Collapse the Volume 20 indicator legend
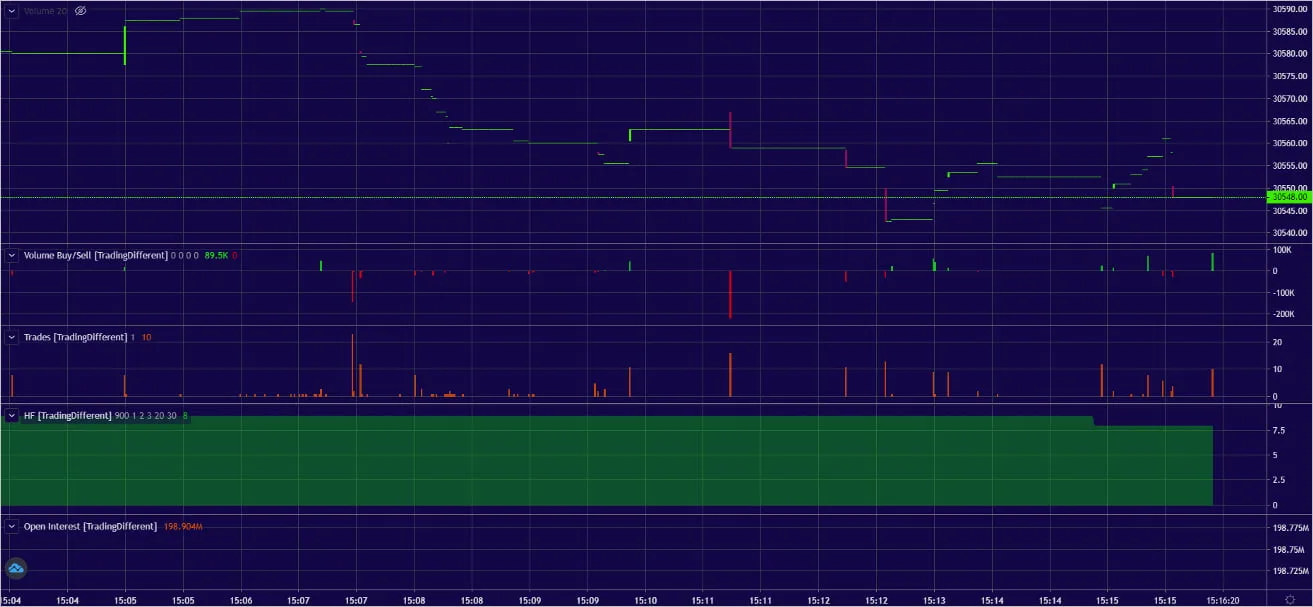The width and height of the screenshot is (1313, 607). click(x=12, y=10)
